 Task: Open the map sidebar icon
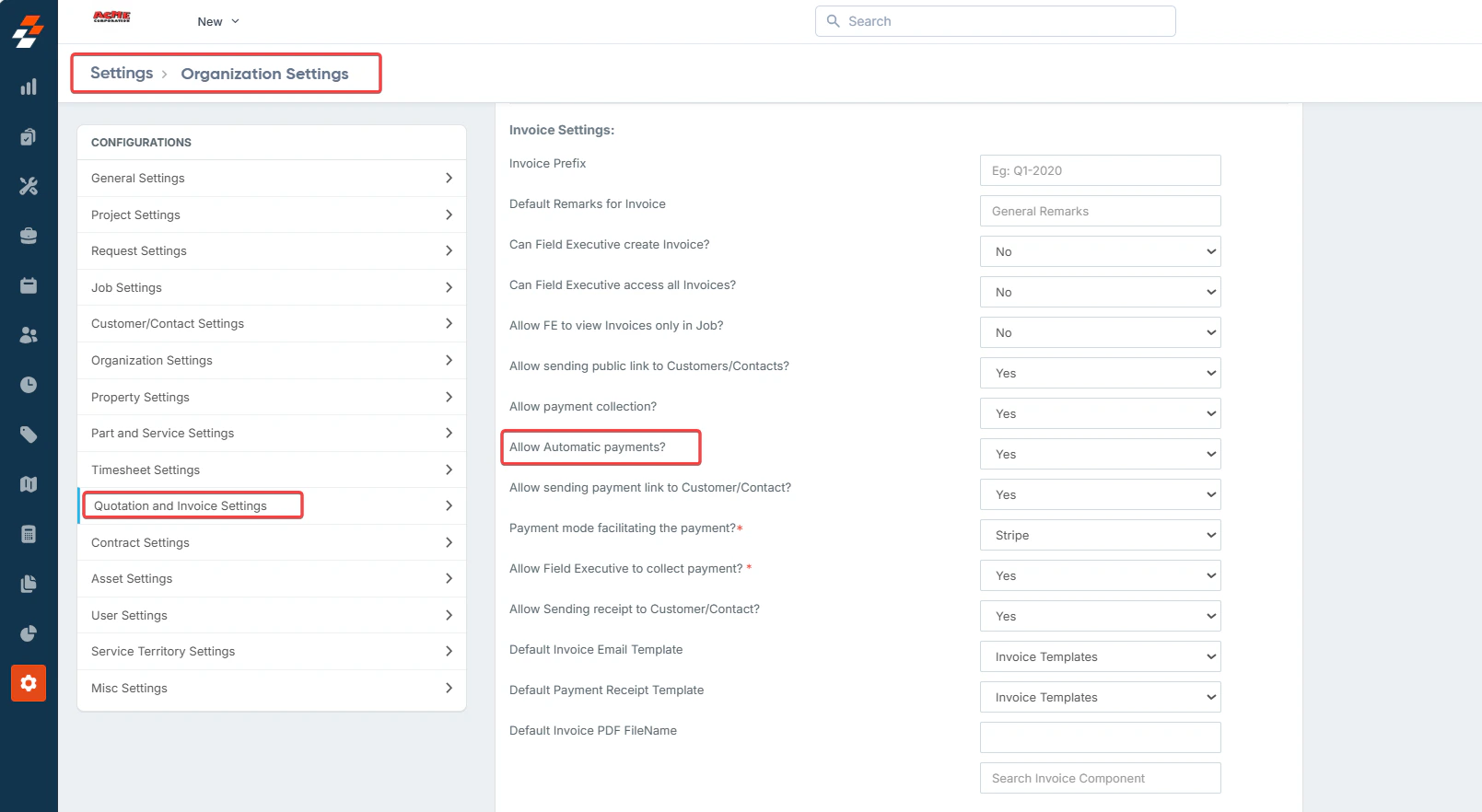point(29,484)
